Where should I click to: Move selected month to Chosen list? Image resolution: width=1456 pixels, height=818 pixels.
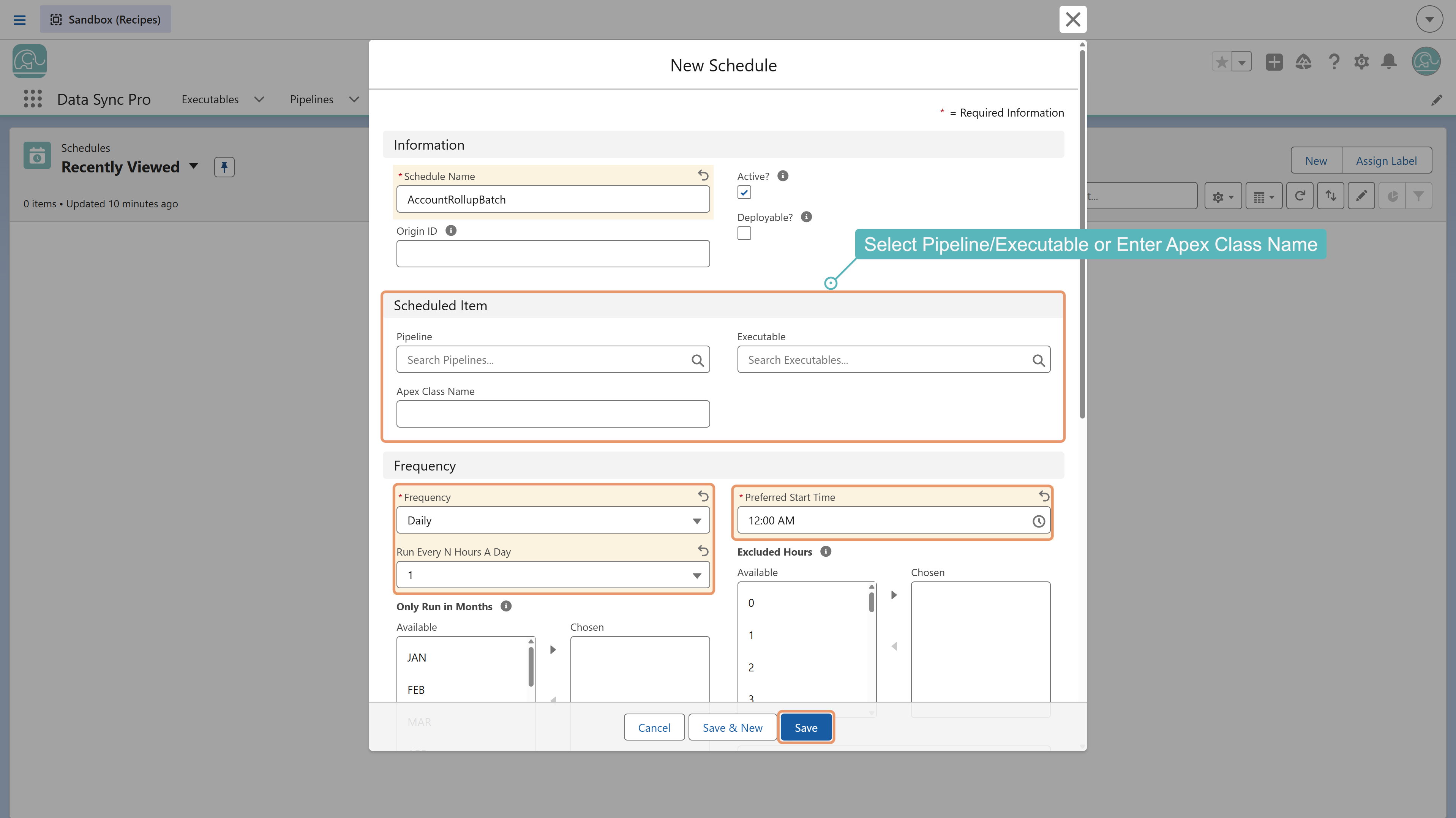click(x=553, y=649)
